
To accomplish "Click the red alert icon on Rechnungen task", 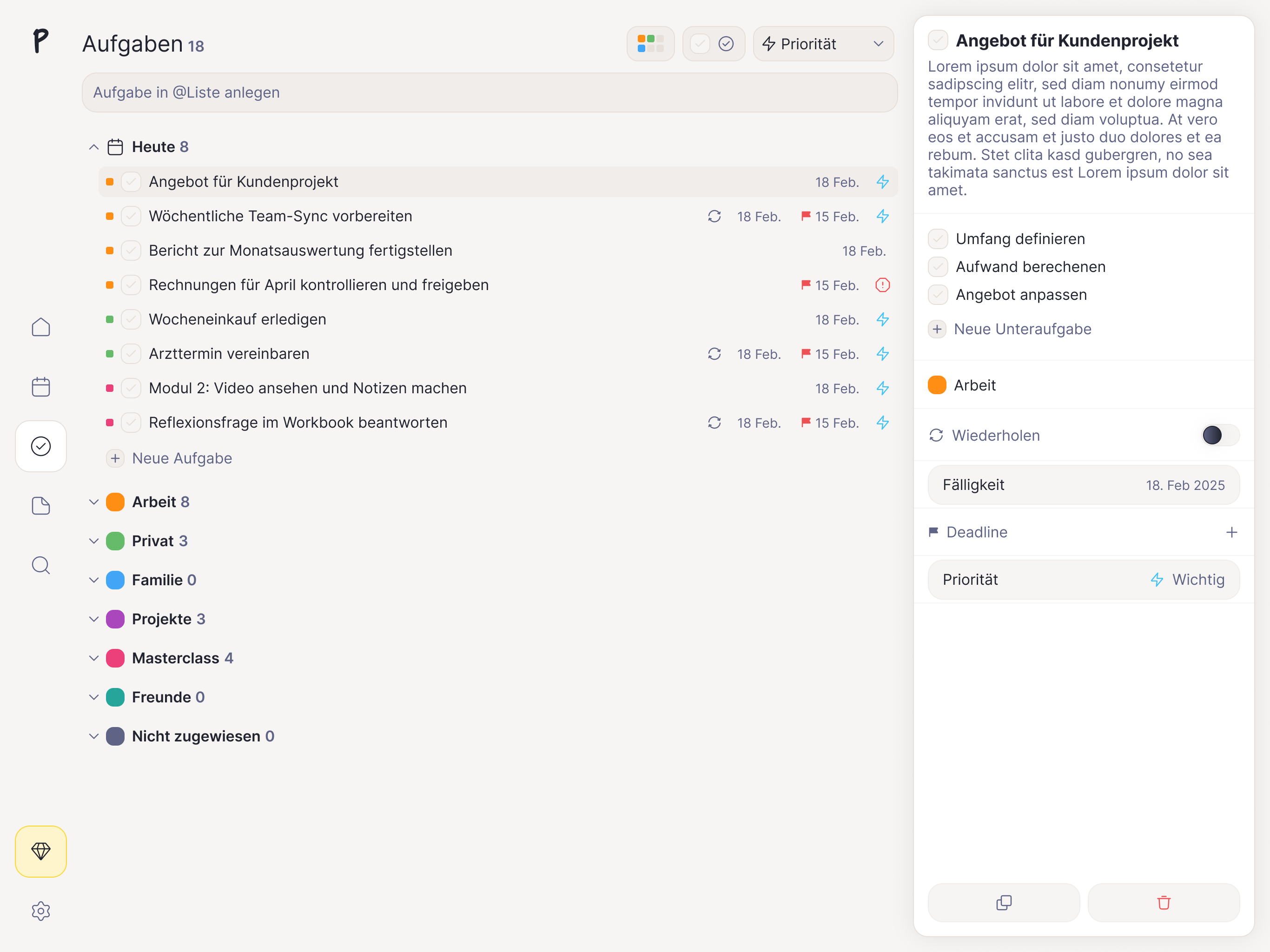I will (882, 285).
